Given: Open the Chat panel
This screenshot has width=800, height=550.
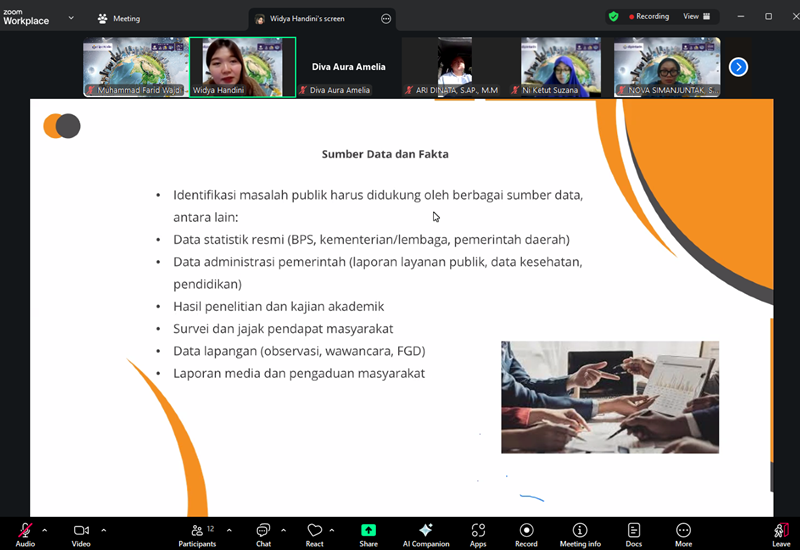Looking at the screenshot, I should (x=263, y=534).
